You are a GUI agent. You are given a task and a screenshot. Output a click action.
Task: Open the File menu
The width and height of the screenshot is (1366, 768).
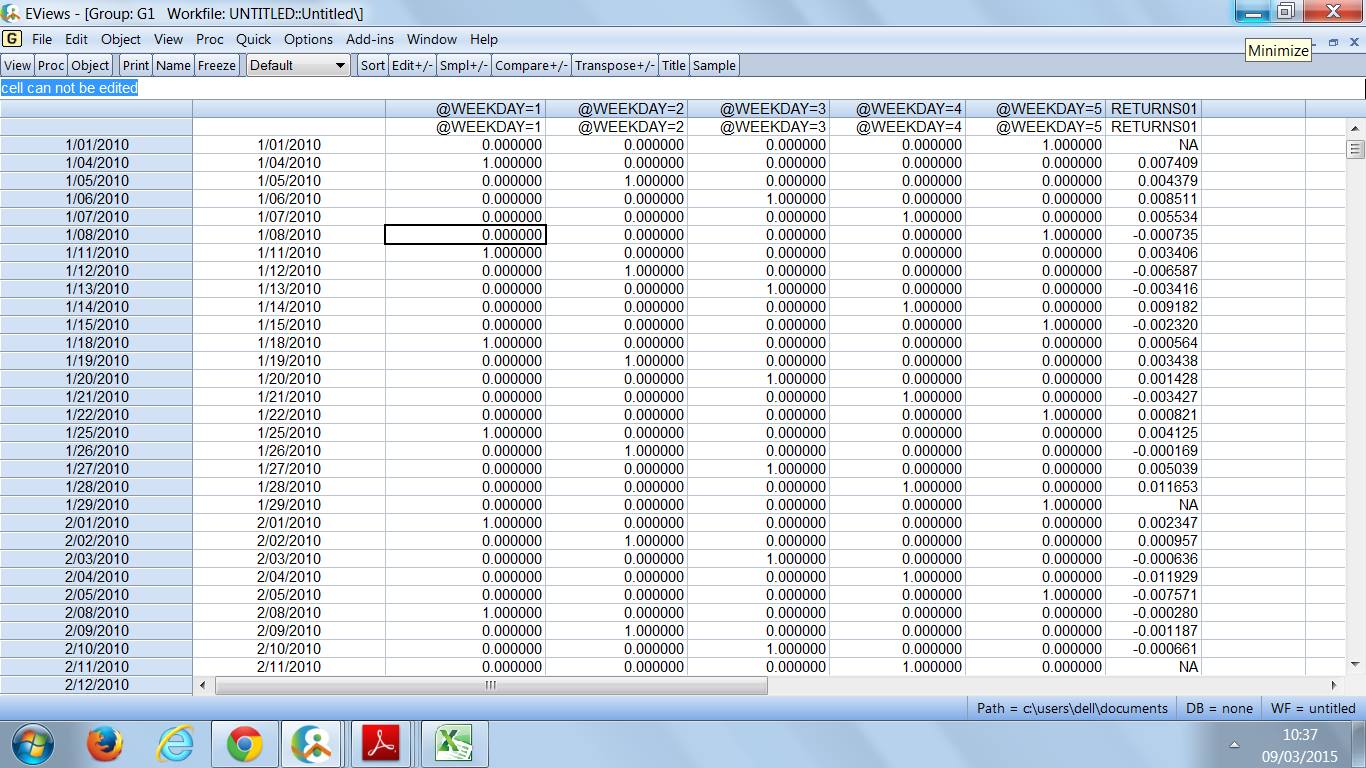point(42,39)
